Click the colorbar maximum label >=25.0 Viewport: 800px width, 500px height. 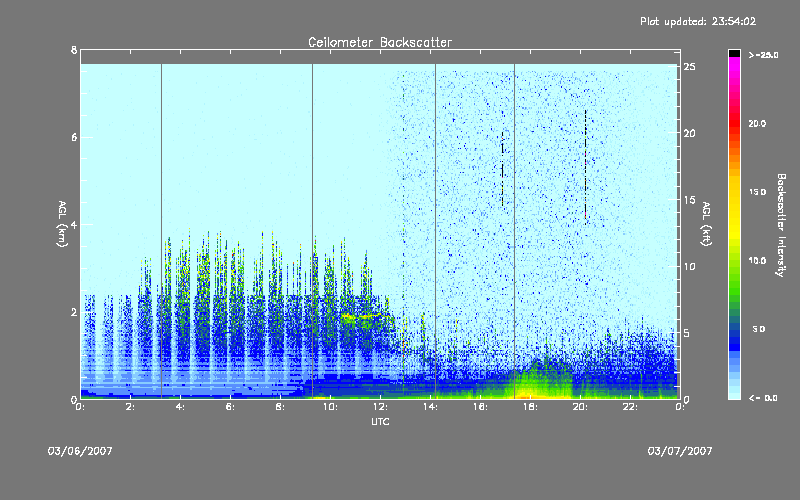763,55
